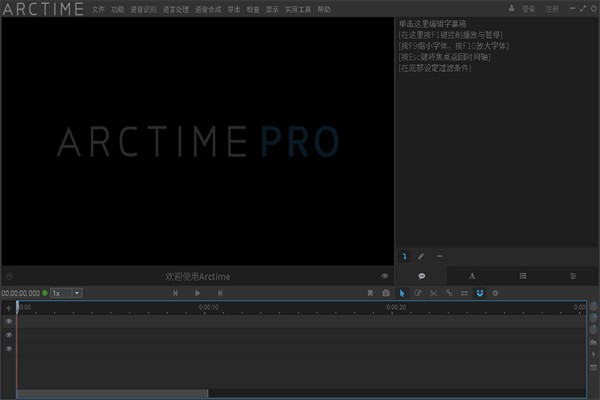The height and width of the screenshot is (400, 600).
Task: Click the user account icon
Action: (511, 8)
